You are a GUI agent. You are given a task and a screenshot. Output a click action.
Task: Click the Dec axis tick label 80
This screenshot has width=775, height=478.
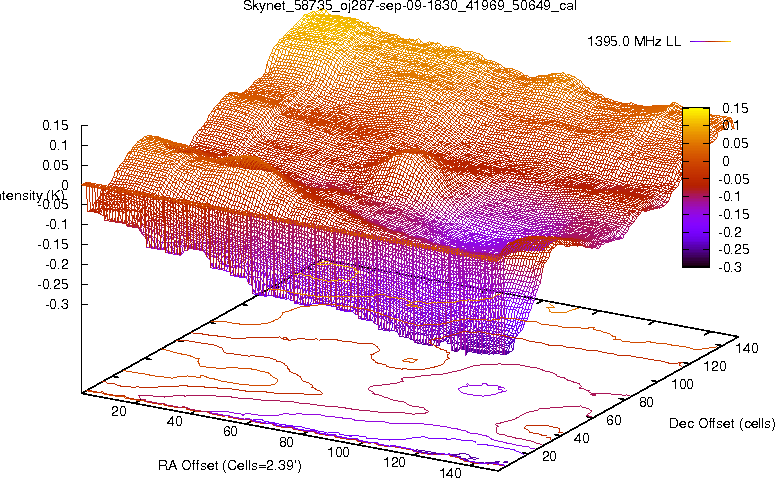[x=646, y=402]
